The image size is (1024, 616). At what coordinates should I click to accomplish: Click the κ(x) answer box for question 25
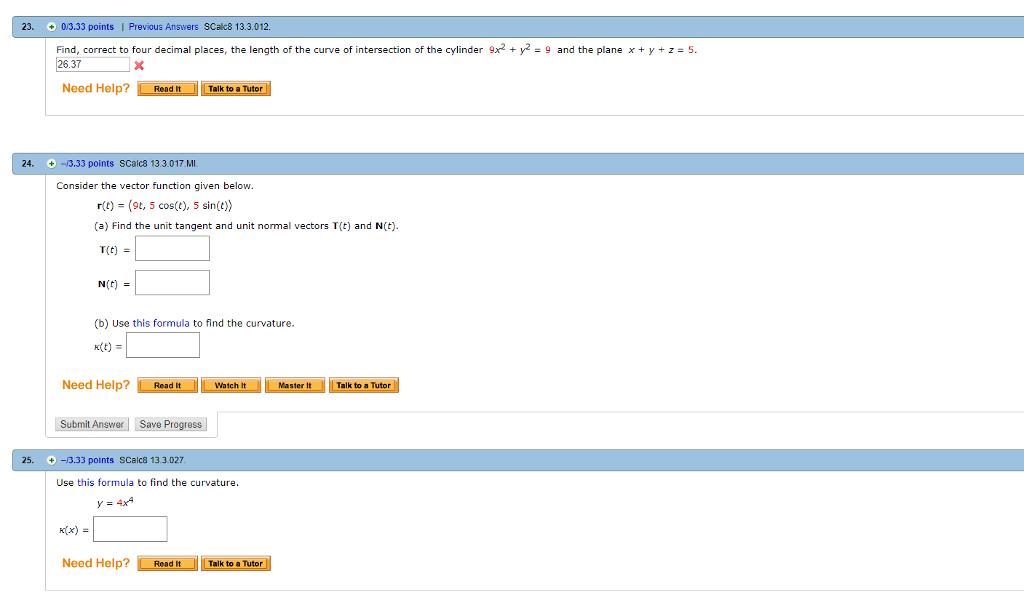pyautogui.click(x=130, y=529)
